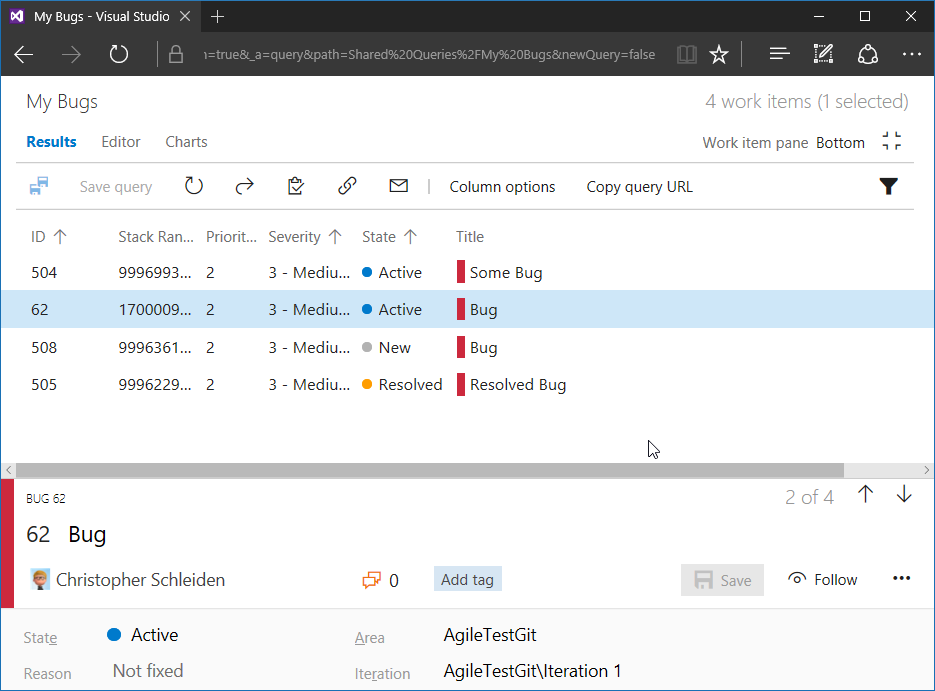Add page to favorites star icon
Image resolution: width=935 pixels, height=691 pixels.
pos(719,55)
